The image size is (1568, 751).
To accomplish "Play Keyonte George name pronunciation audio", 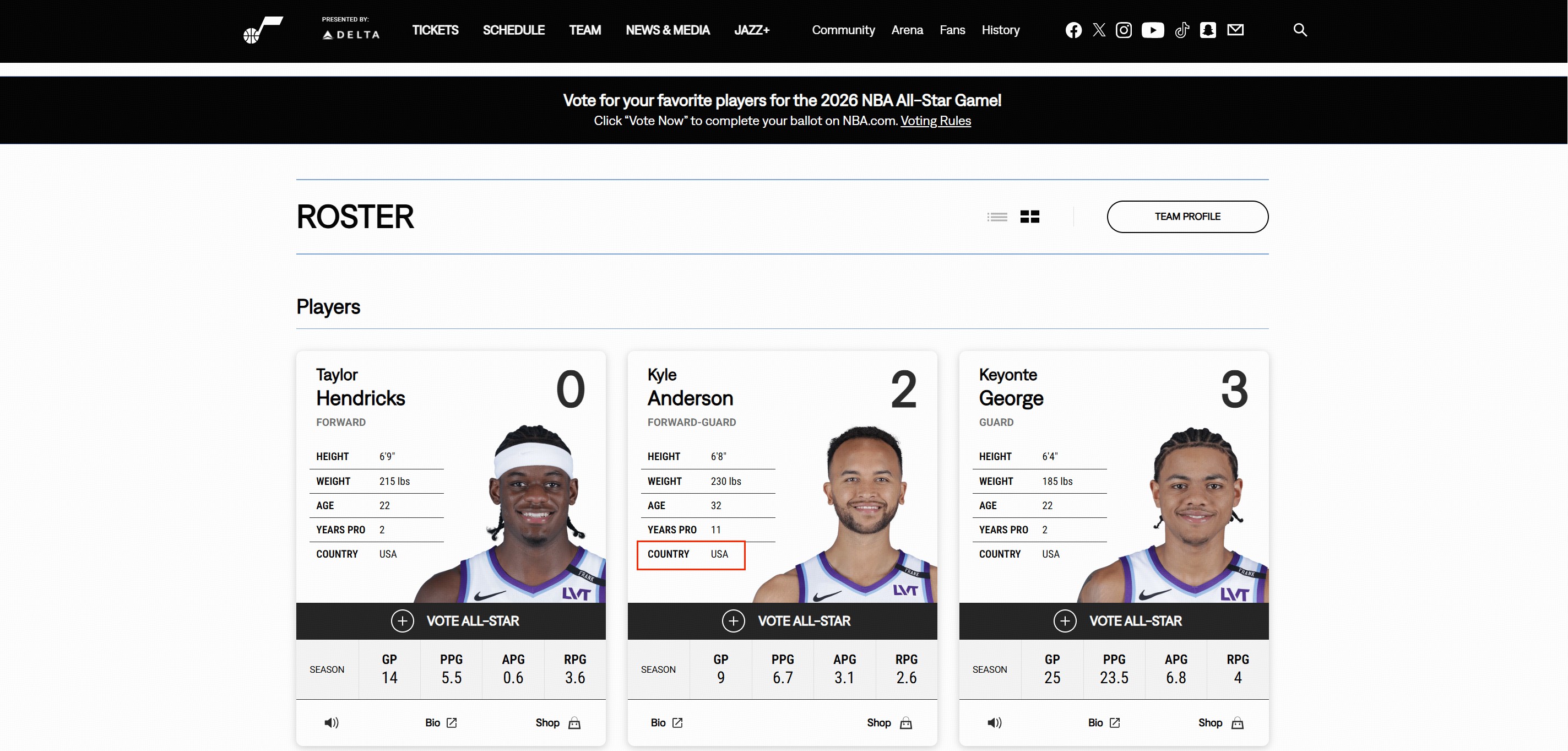I will [x=994, y=722].
